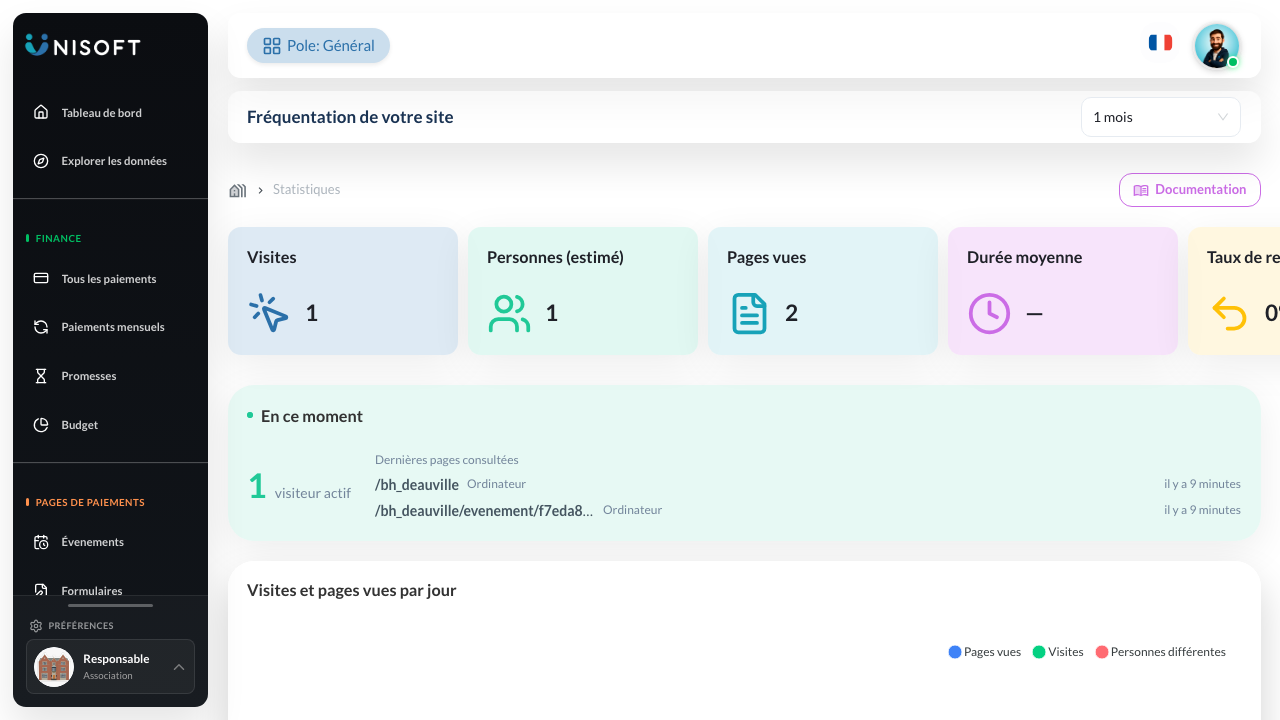Image resolution: width=1280 pixels, height=720 pixels.
Task: Open the Promesses menu item
Action: point(89,376)
